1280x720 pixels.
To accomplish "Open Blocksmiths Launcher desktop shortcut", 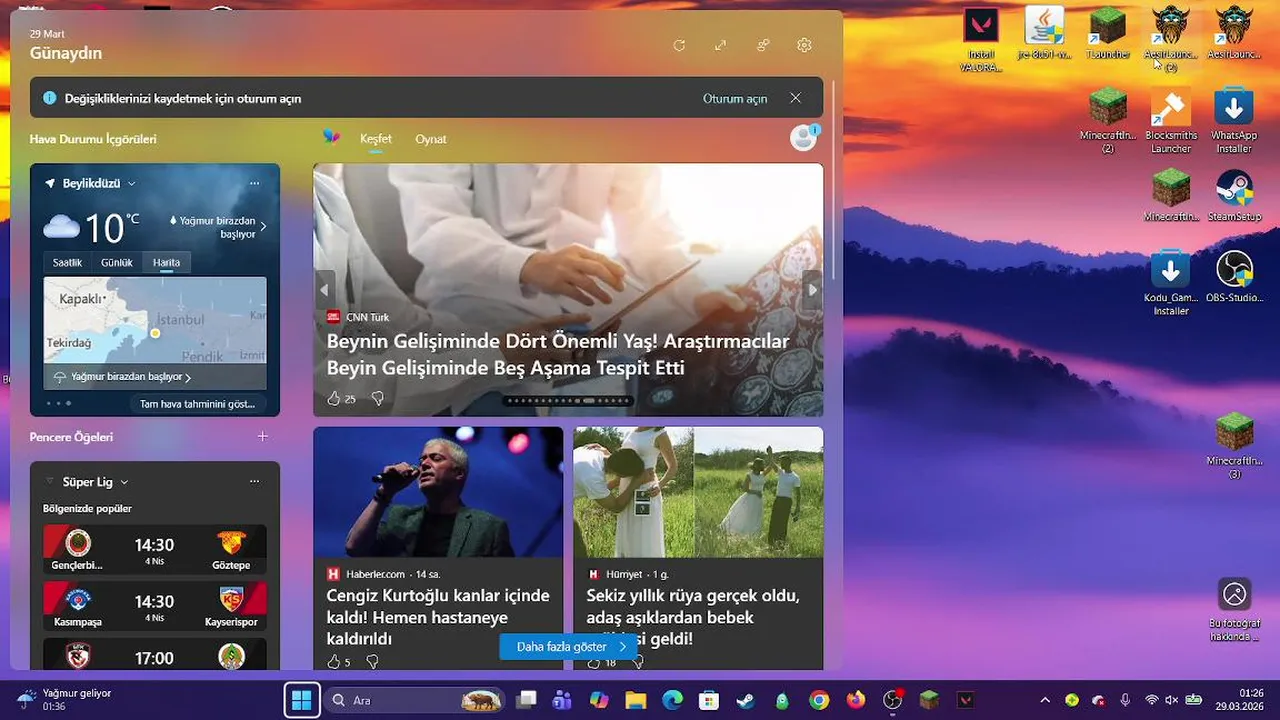I will coord(1170,122).
